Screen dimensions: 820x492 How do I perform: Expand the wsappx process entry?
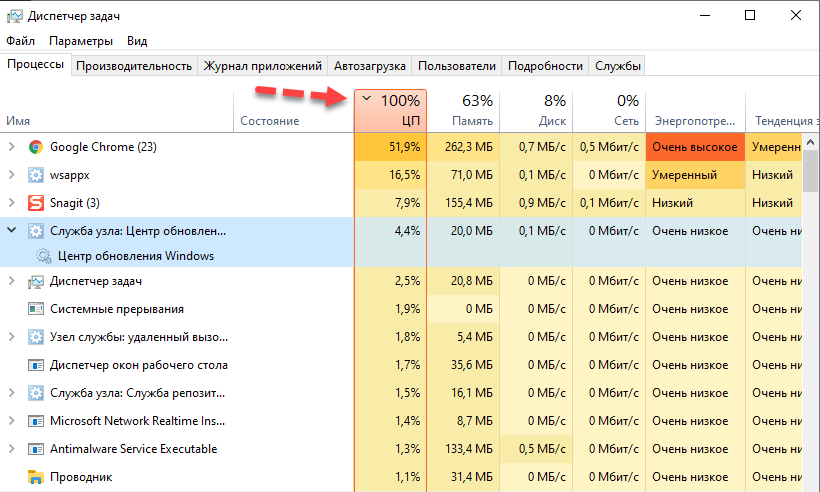click(12, 175)
